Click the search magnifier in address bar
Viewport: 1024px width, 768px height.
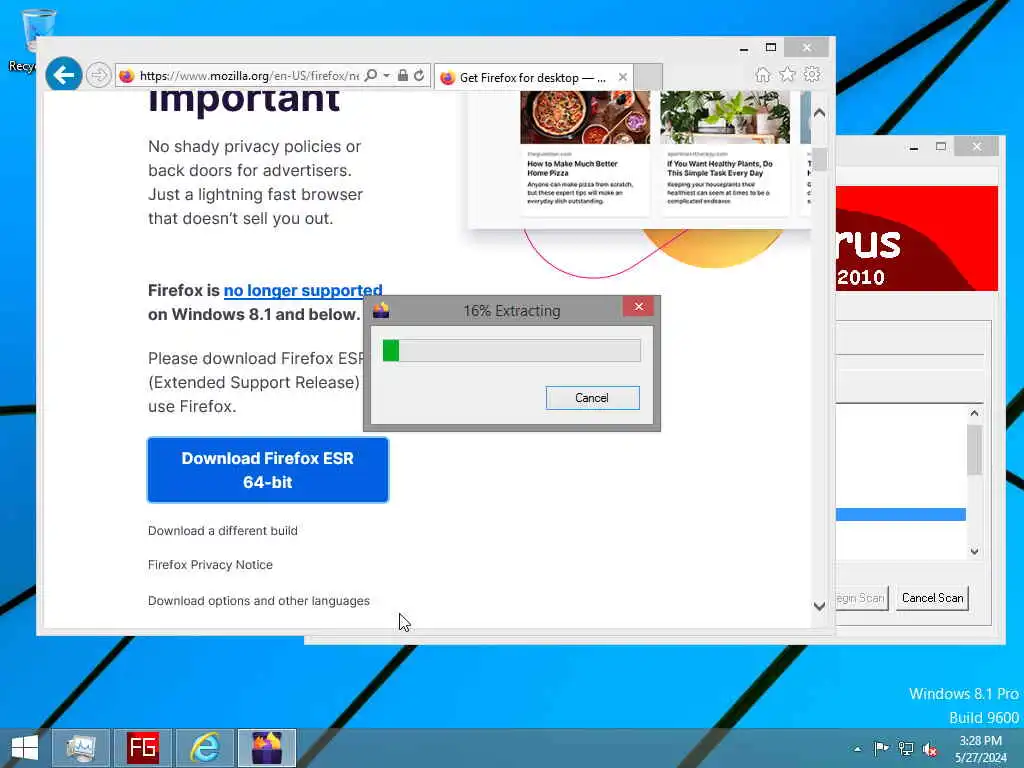371,76
